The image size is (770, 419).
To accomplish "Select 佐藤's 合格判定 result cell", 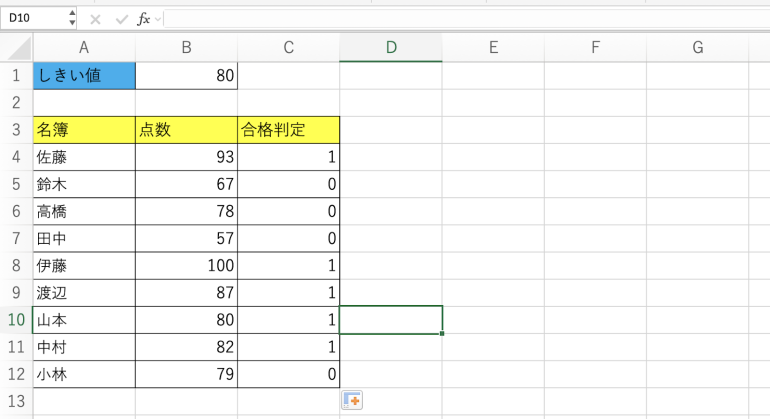I will 288,157.
